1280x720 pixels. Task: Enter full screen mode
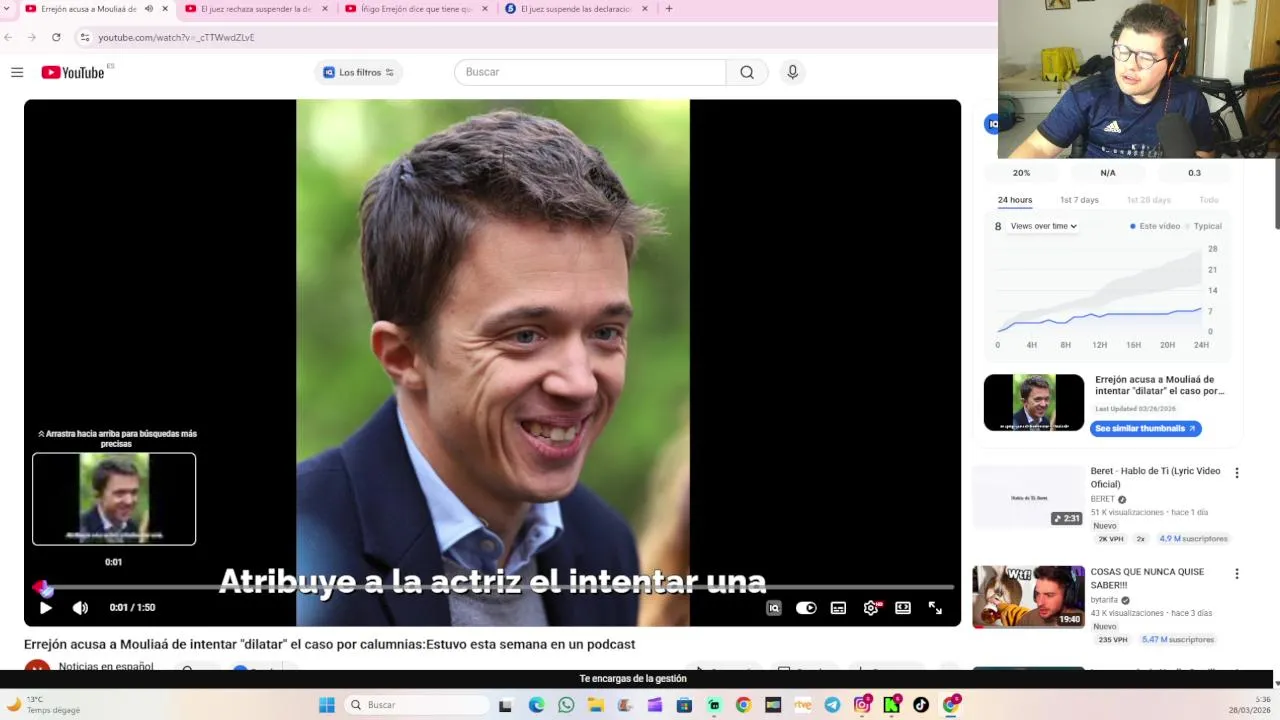coord(935,607)
